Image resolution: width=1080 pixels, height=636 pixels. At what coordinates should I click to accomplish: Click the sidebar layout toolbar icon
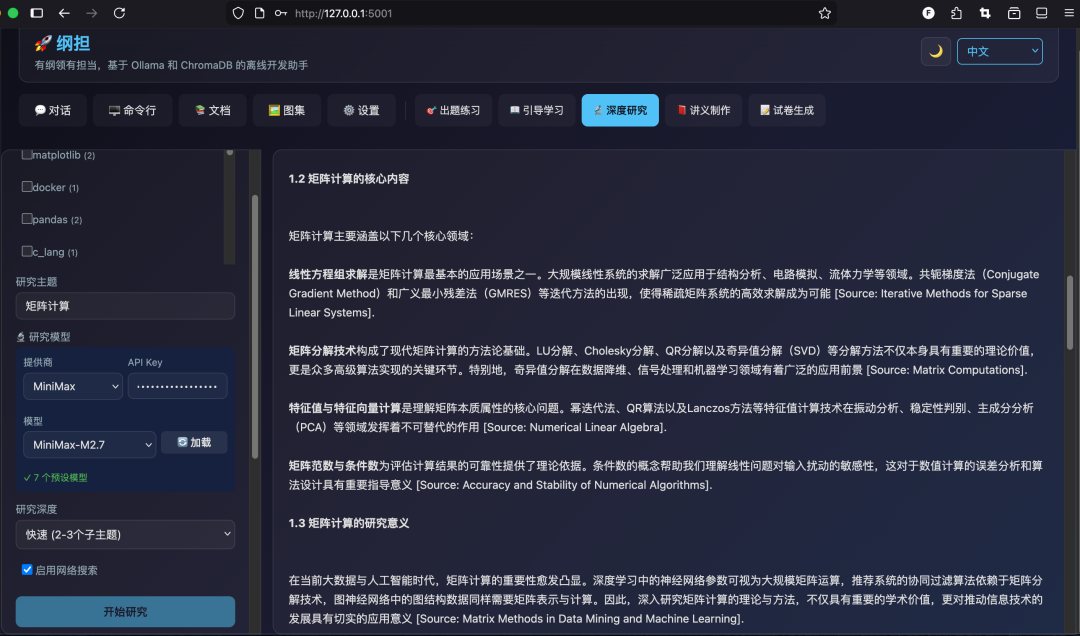1041,13
